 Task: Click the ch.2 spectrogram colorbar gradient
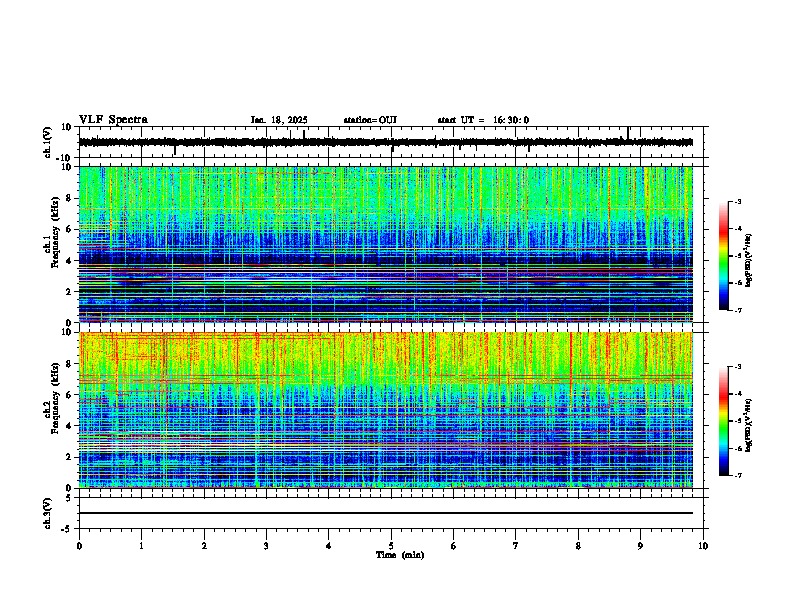point(723,421)
